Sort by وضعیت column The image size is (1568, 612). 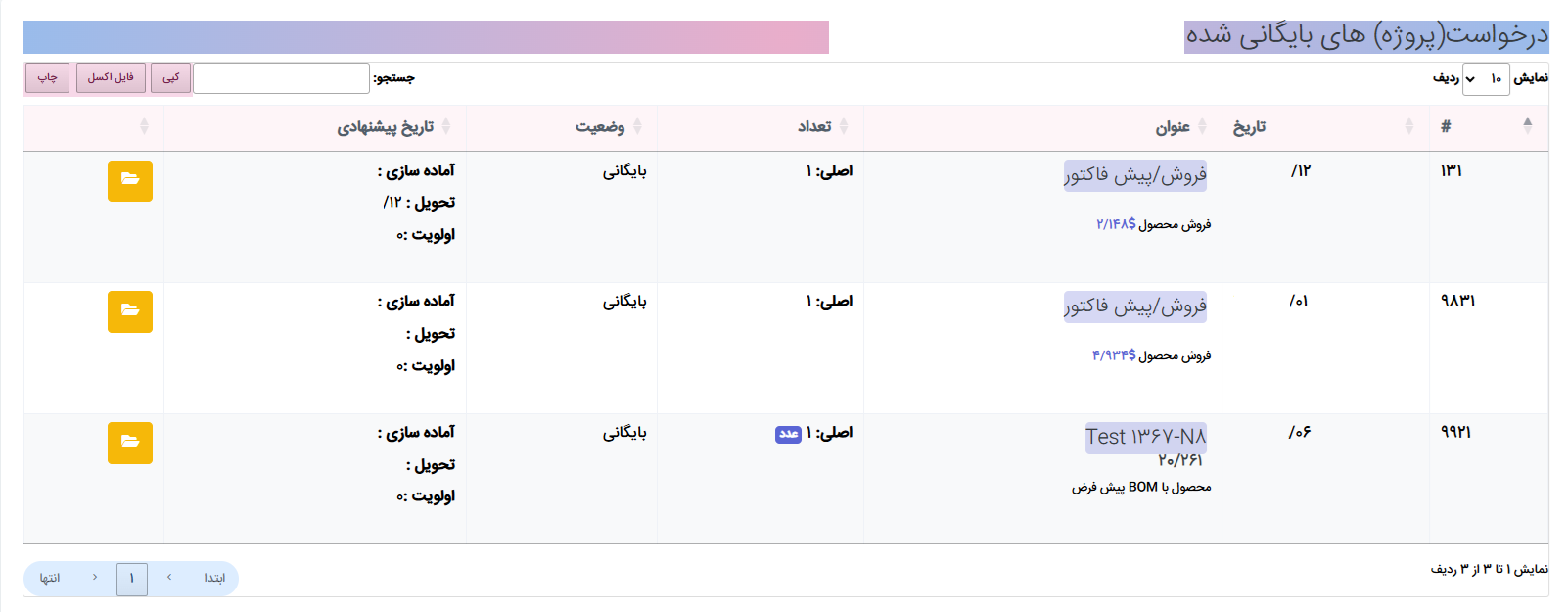click(x=600, y=127)
